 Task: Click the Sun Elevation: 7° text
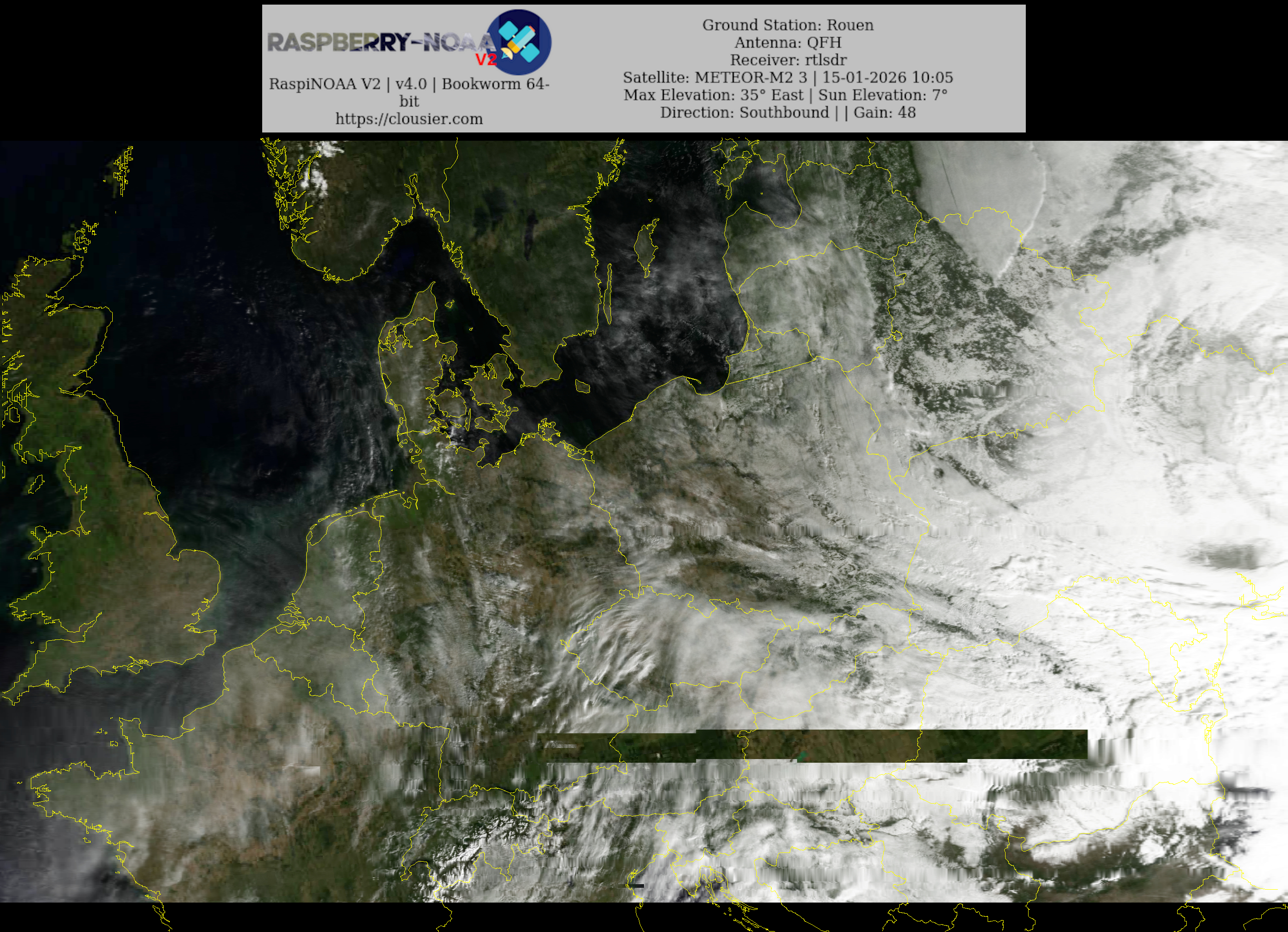pos(883,95)
